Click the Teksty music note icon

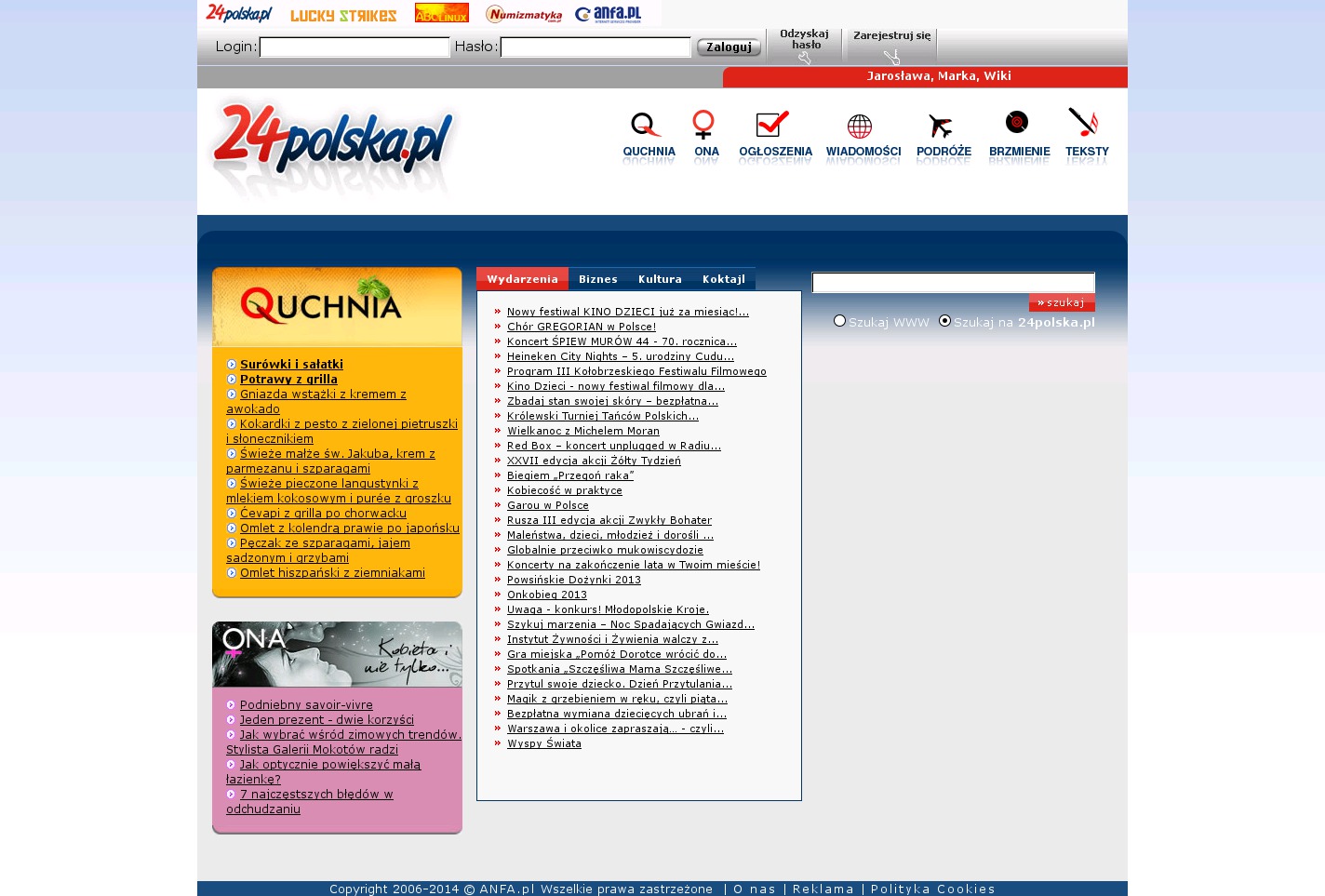click(x=1083, y=123)
